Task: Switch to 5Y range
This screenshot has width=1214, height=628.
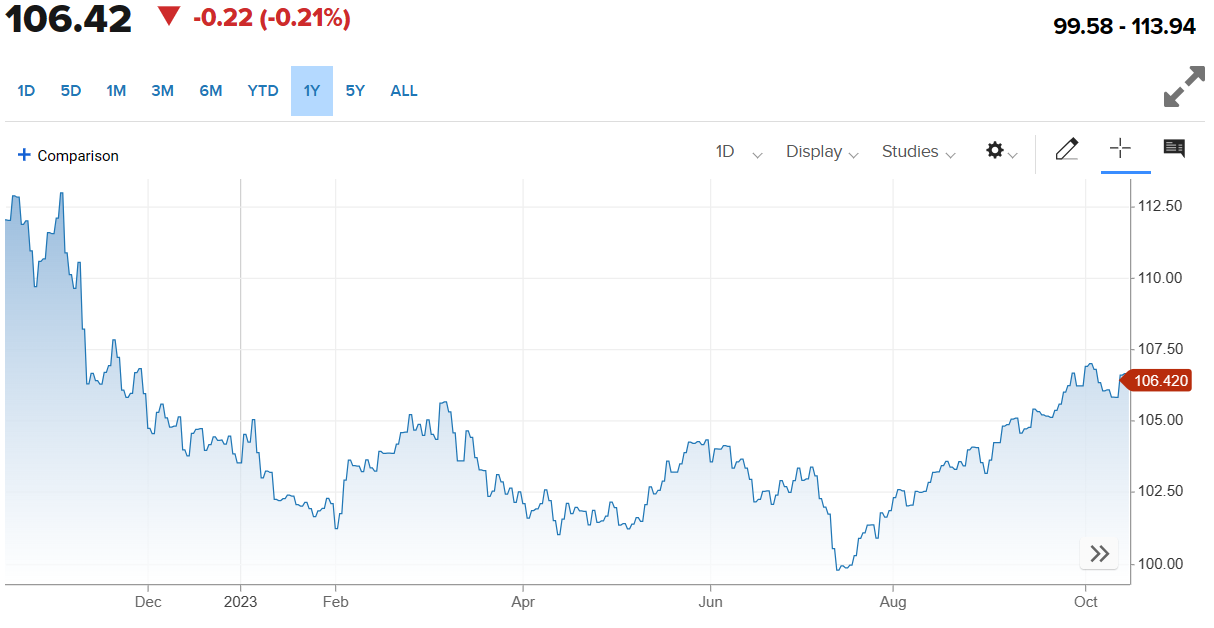Action: (355, 91)
